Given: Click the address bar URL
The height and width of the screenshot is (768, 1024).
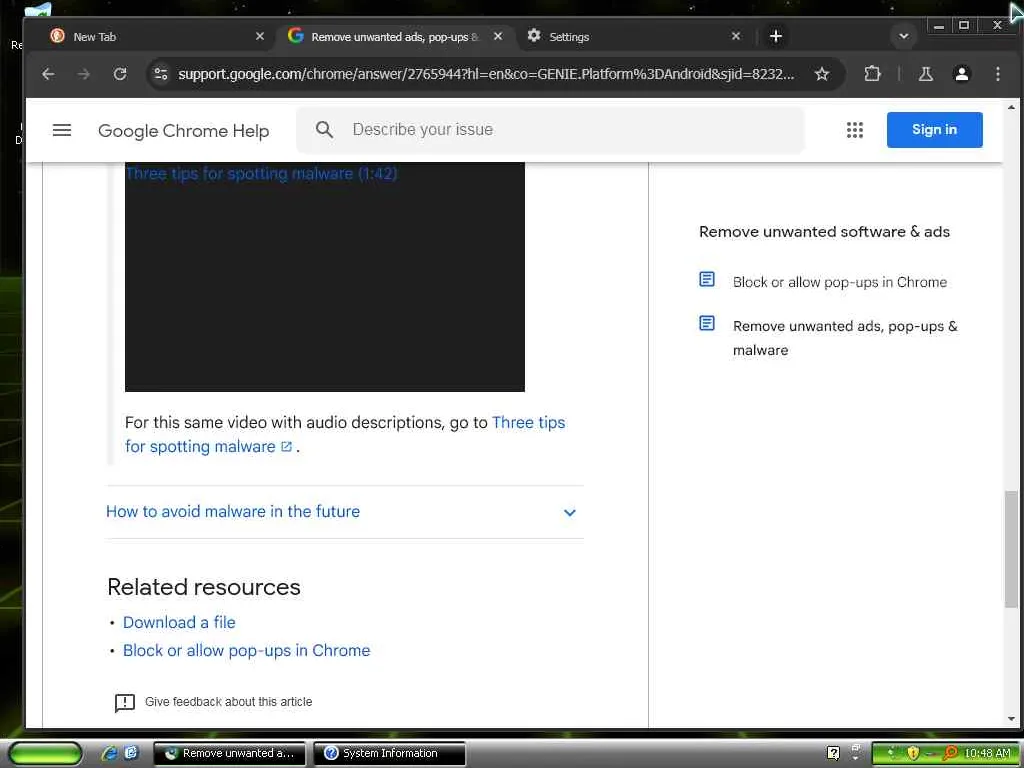Looking at the screenshot, I should click(486, 74).
